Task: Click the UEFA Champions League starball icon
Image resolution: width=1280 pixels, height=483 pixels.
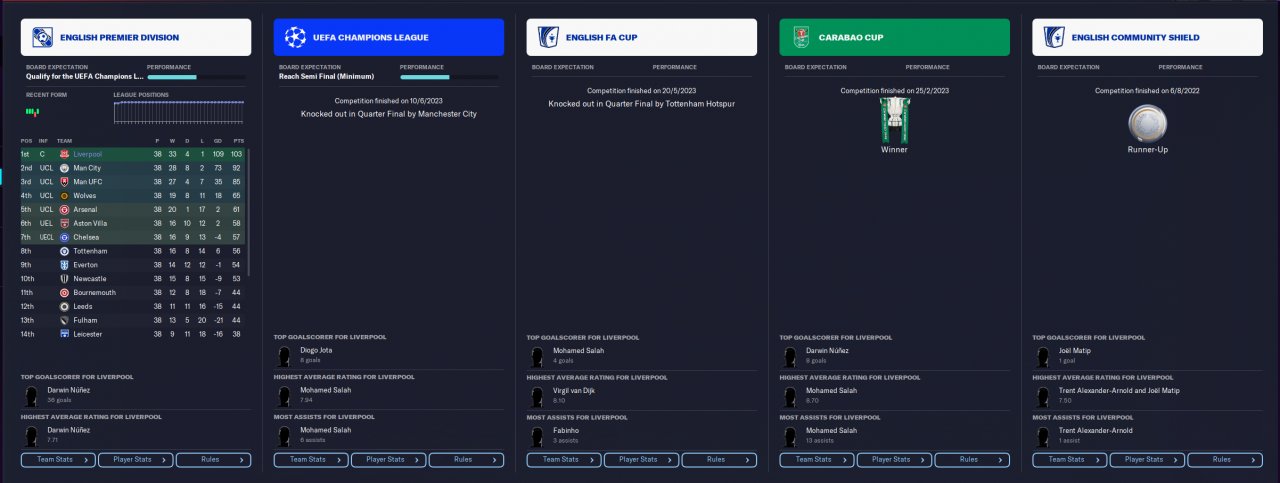Action: (x=294, y=38)
